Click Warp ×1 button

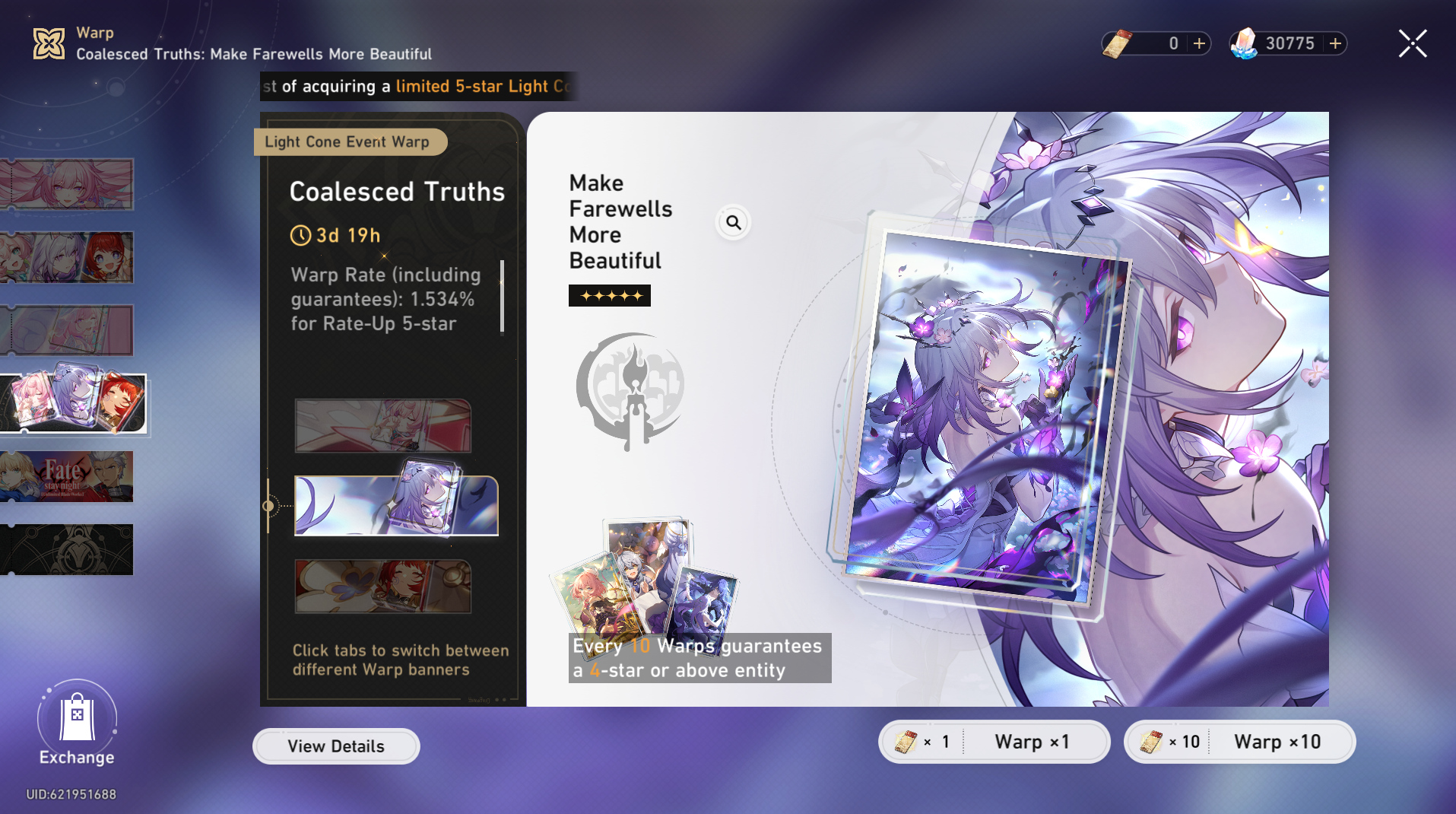click(994, 742)
